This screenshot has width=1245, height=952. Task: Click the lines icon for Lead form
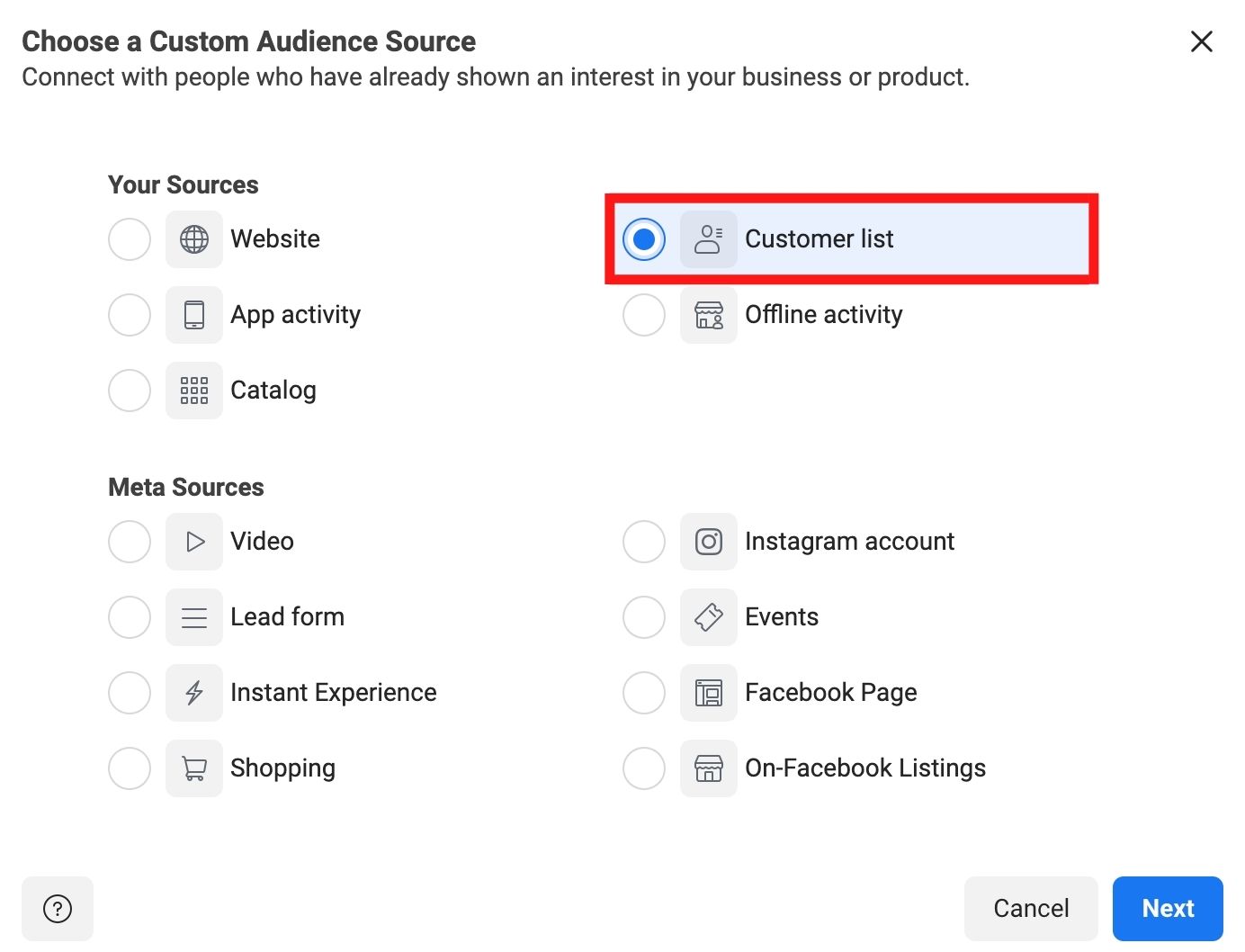click(x=194, y=617)
